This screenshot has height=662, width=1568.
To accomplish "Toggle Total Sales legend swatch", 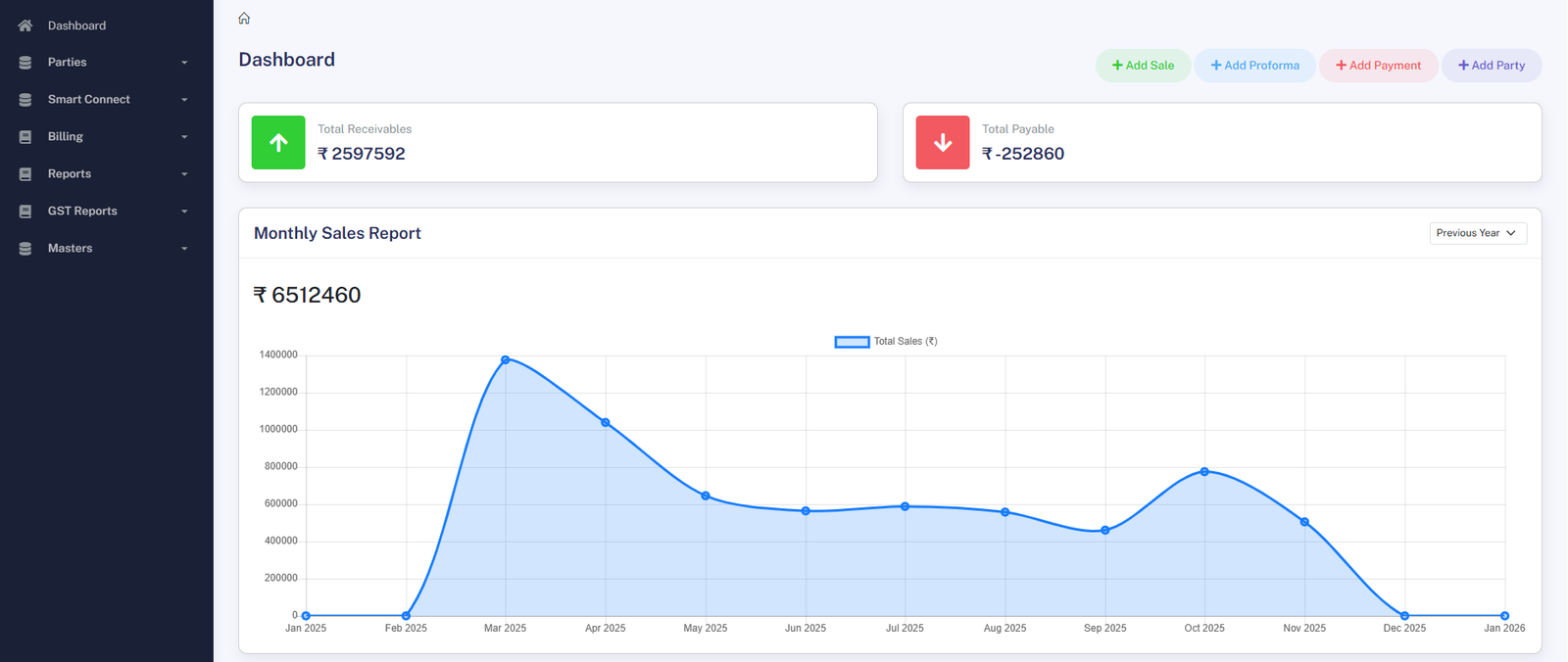I will tap(852, 342).
